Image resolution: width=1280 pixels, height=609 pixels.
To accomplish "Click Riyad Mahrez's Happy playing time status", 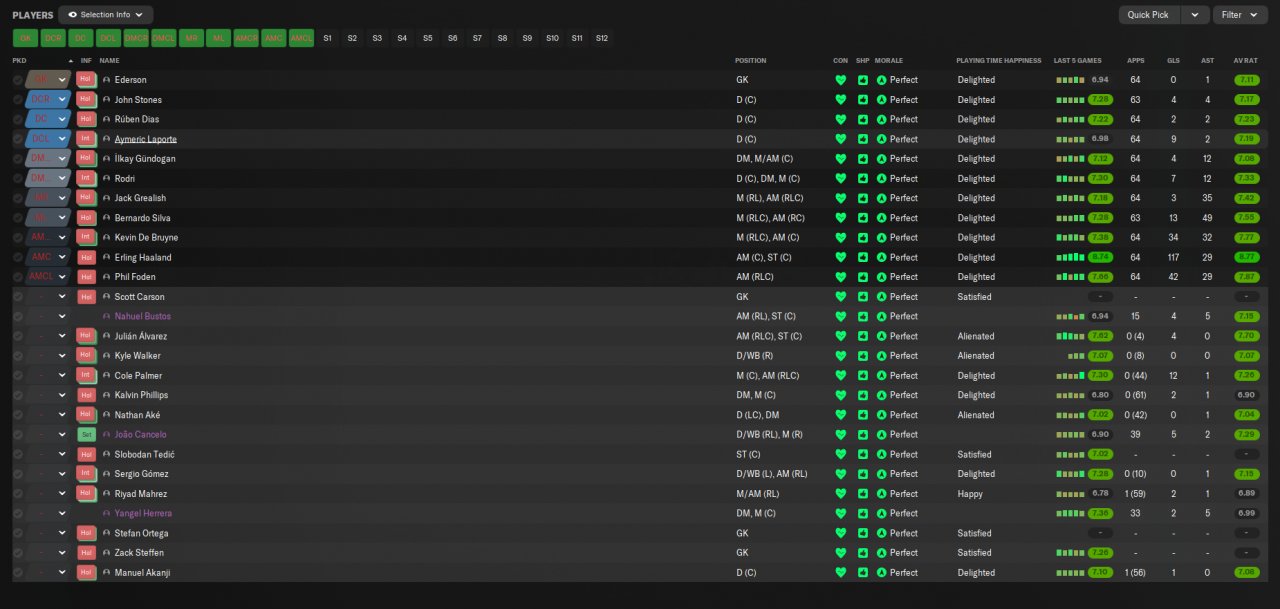I will 970,494.
